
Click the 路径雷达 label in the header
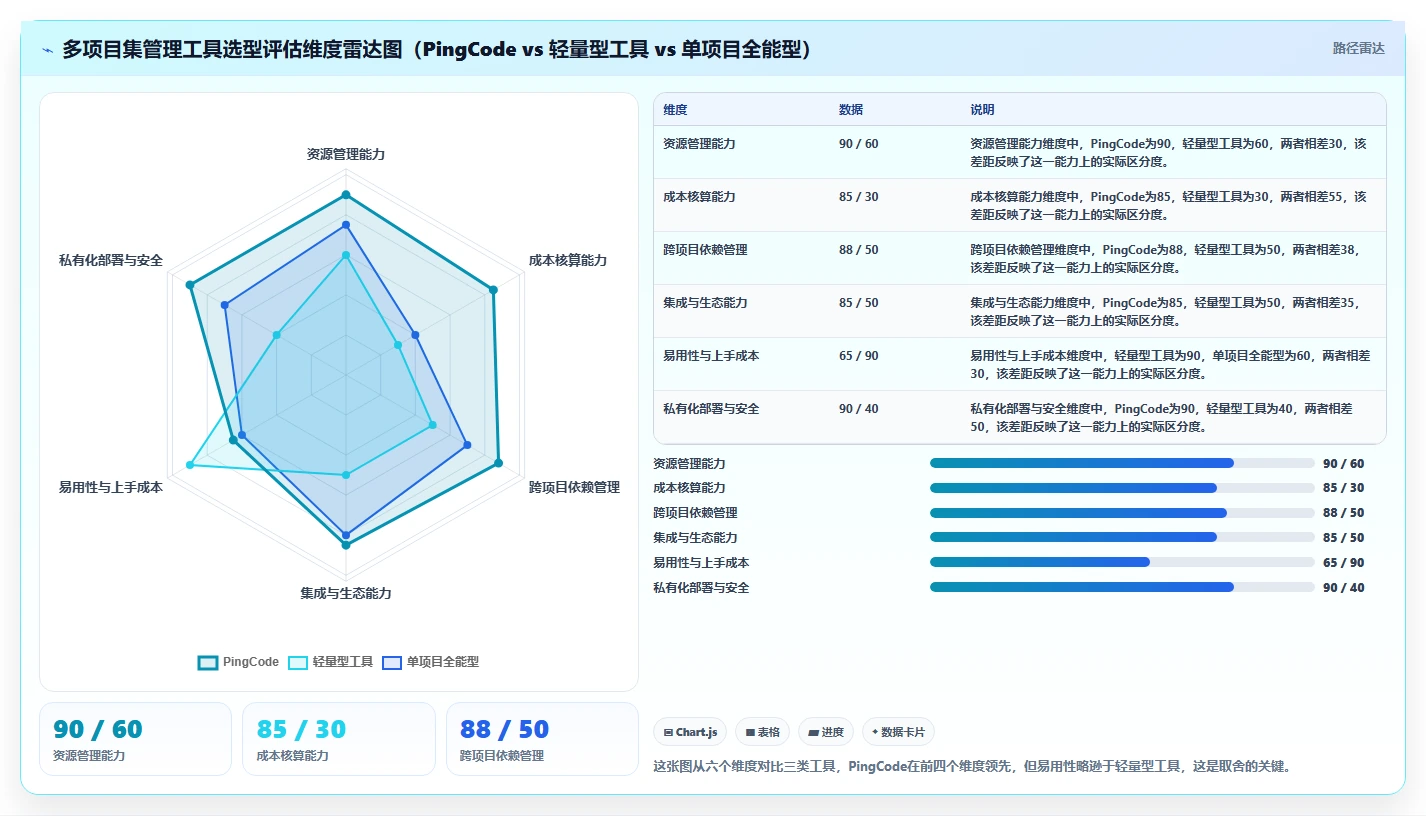click(x=1358, y=48)
